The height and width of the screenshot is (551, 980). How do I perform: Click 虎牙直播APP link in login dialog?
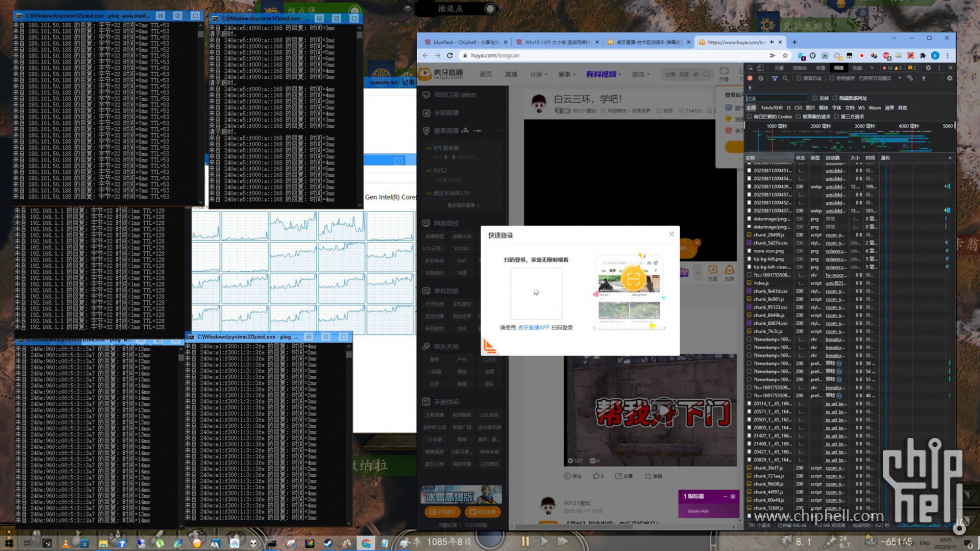pos(533,327)
